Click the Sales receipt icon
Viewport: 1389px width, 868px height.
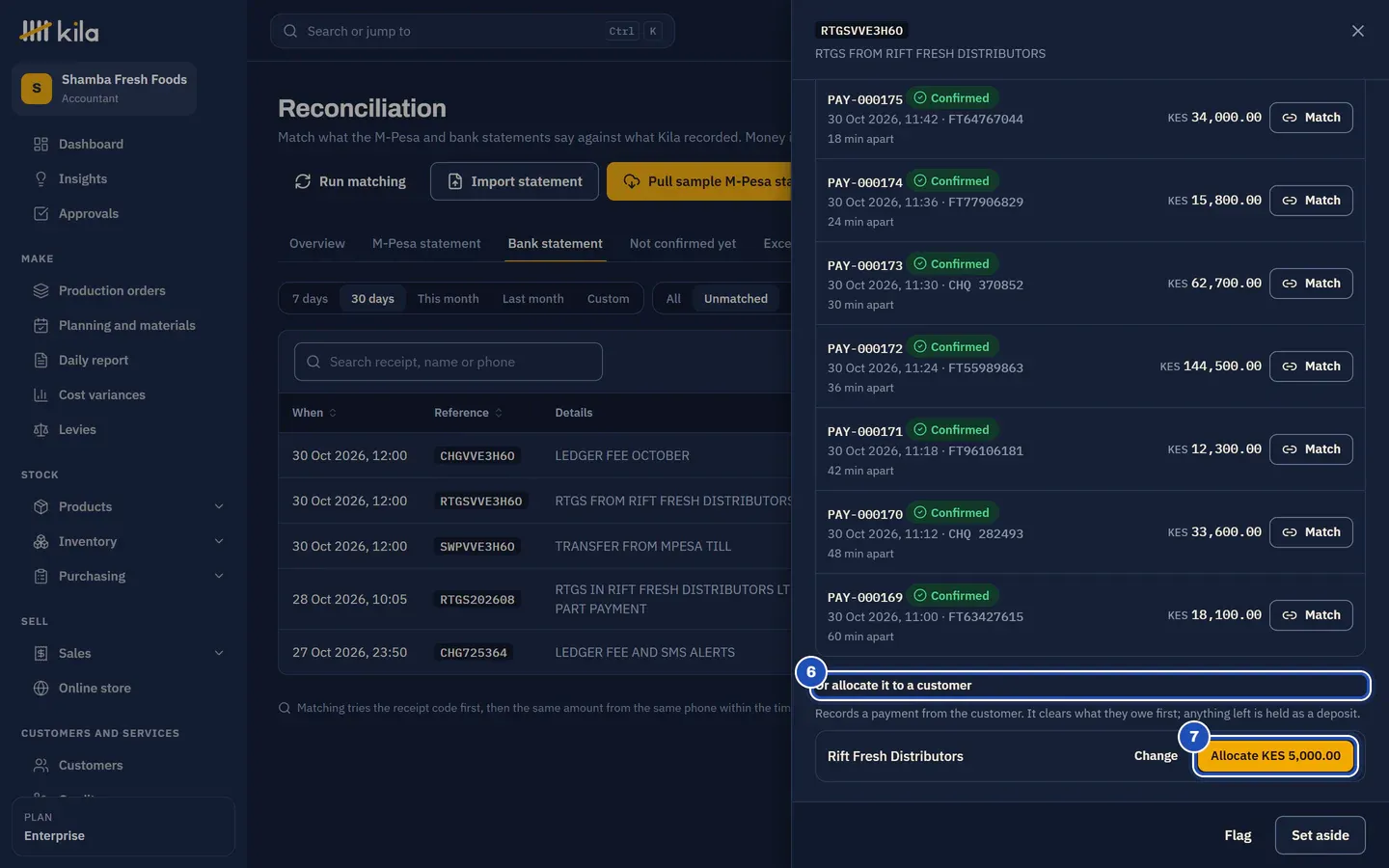pos(41,654)
